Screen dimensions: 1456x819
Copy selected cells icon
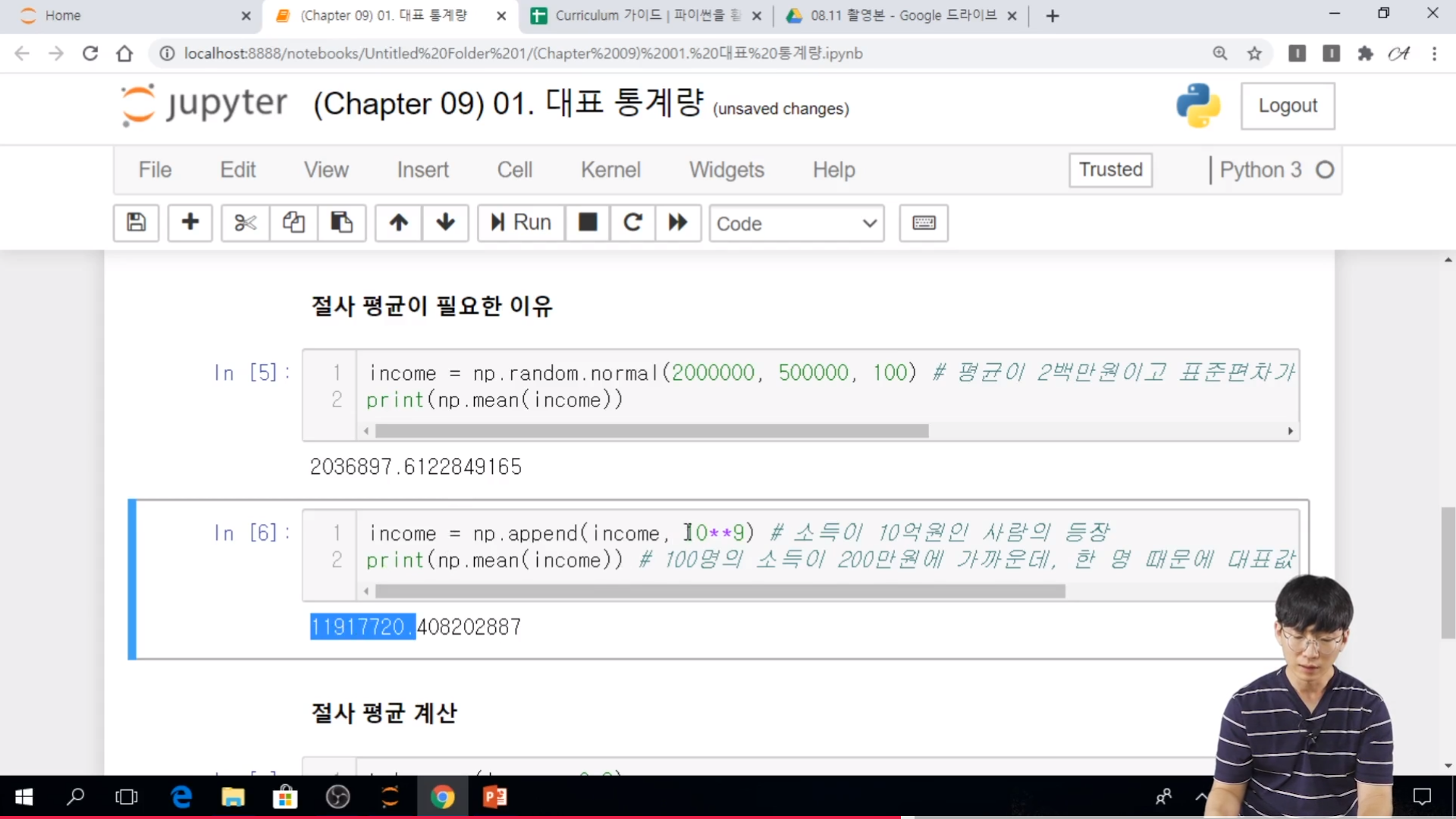(293, 223)
